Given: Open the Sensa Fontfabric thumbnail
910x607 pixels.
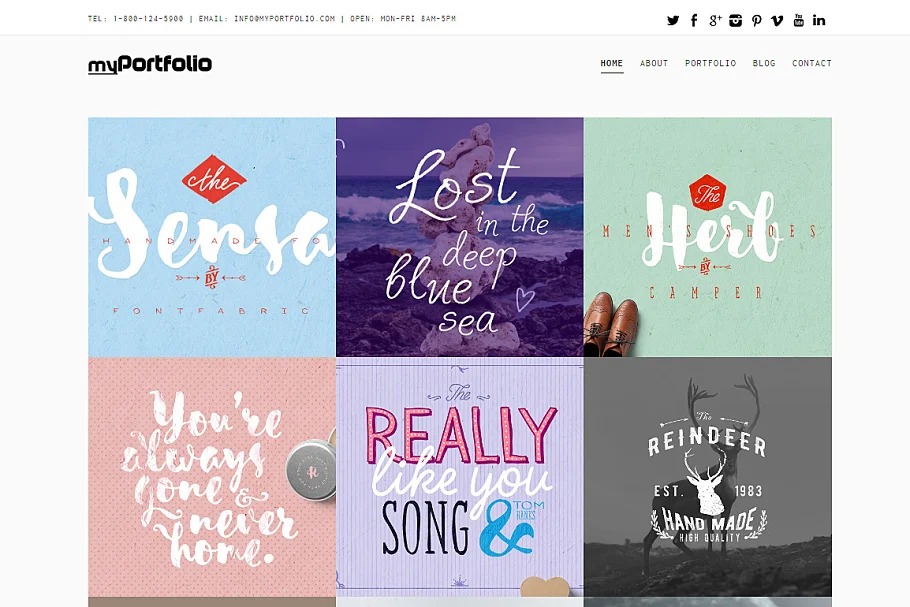Looking at the screenshot, I should [x=212, y=237].
